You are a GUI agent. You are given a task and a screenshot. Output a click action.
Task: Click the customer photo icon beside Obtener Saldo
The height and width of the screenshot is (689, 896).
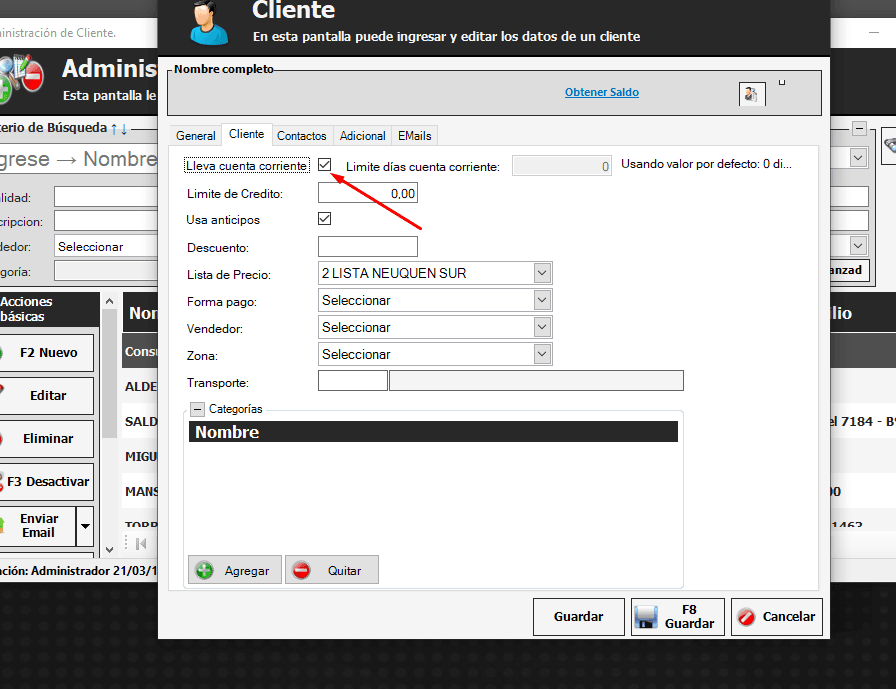[x=751, y=94]
